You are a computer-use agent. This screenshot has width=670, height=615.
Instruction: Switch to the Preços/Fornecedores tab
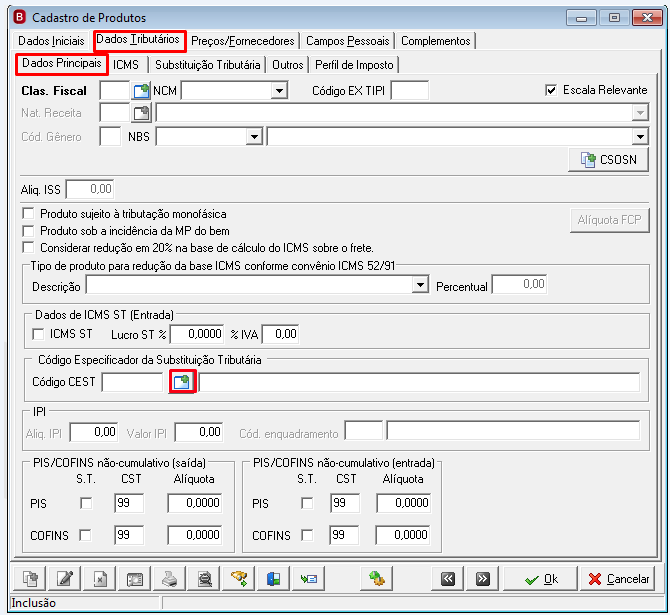[x=243, y=41]
